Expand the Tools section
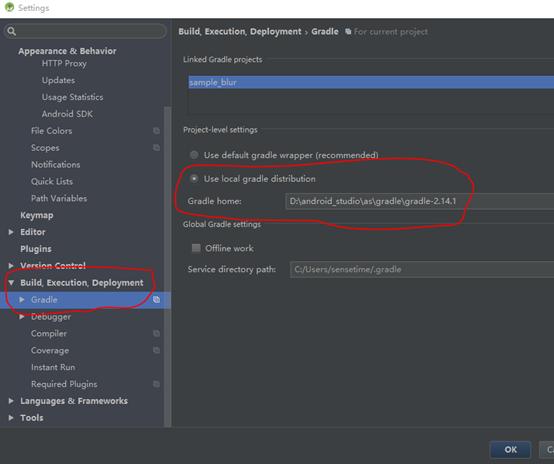Viewport: 554px width, 464px height. pyautogui.click(x=11, y=418)
